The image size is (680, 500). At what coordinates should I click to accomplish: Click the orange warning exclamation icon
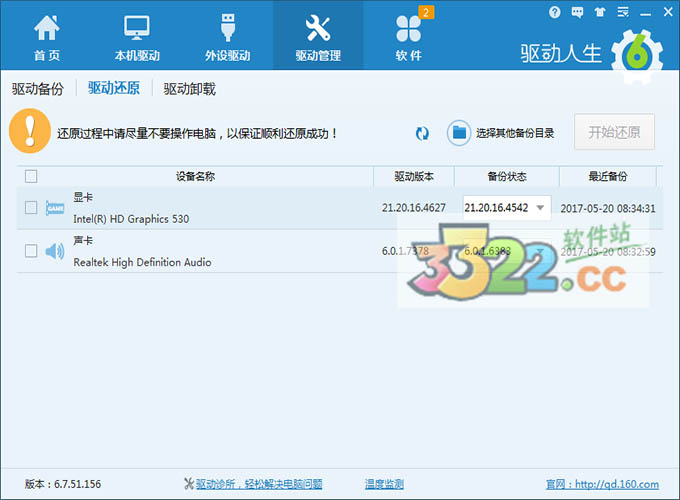pos(30,131)
